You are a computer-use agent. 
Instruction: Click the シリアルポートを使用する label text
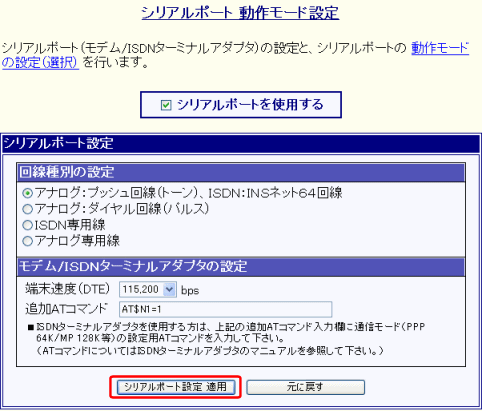(250, 105)
